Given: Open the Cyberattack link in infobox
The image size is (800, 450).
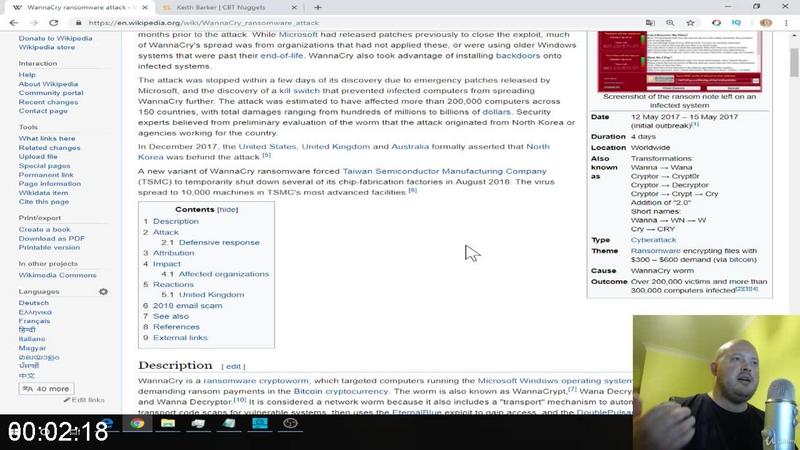Looking at the screenshot, I should pyautogui.click(x=653, y=240).
